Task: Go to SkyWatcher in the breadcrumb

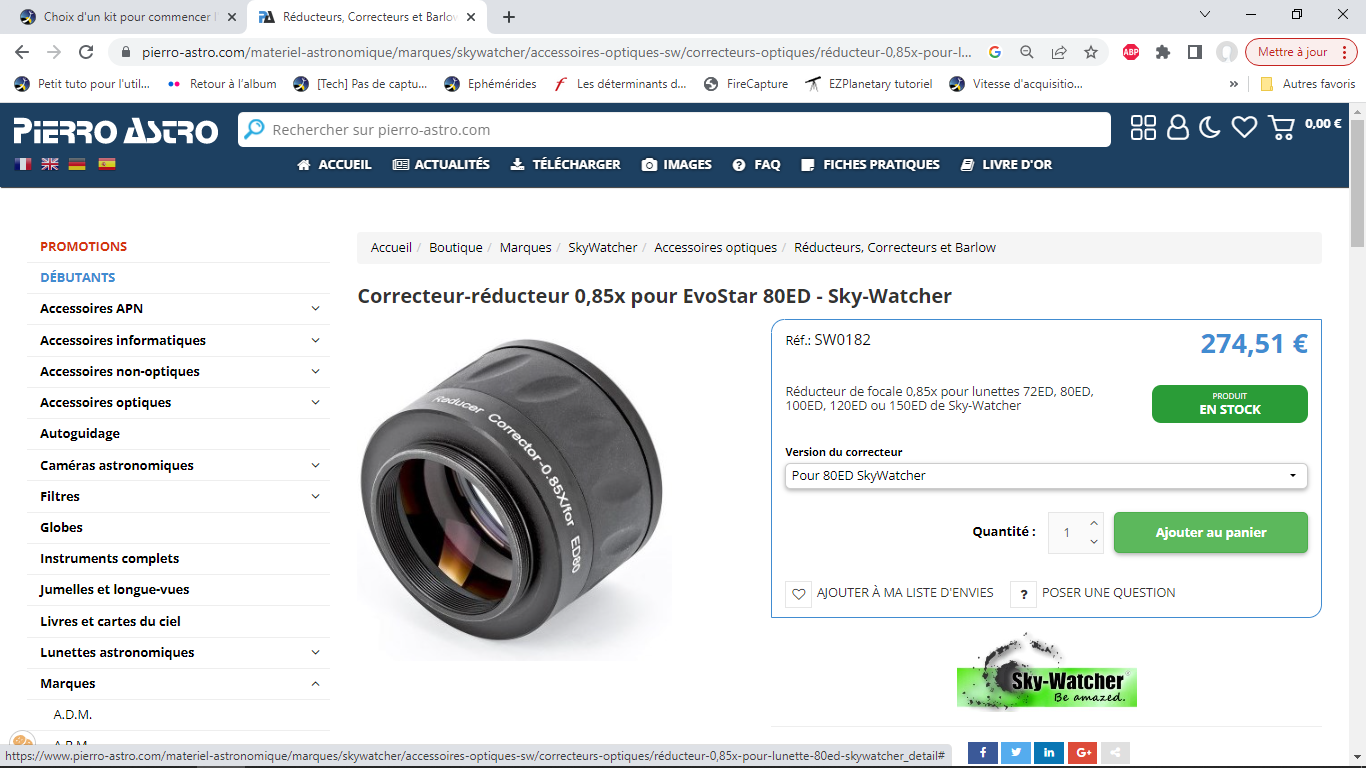Action: (603, 248)
